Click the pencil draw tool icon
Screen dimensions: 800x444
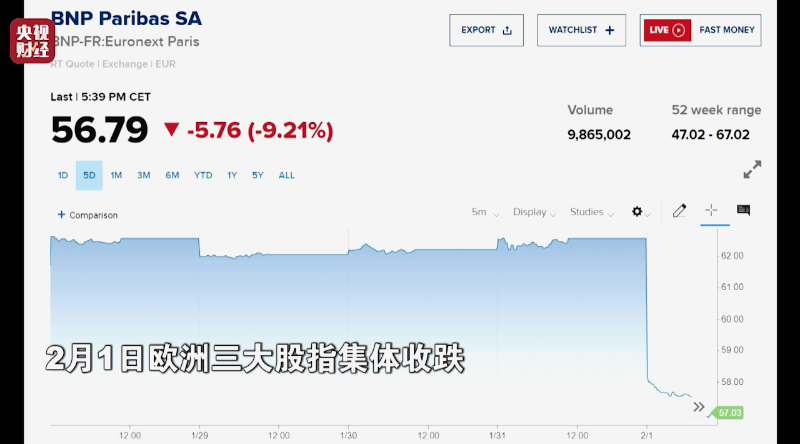[x=679, y=211]
